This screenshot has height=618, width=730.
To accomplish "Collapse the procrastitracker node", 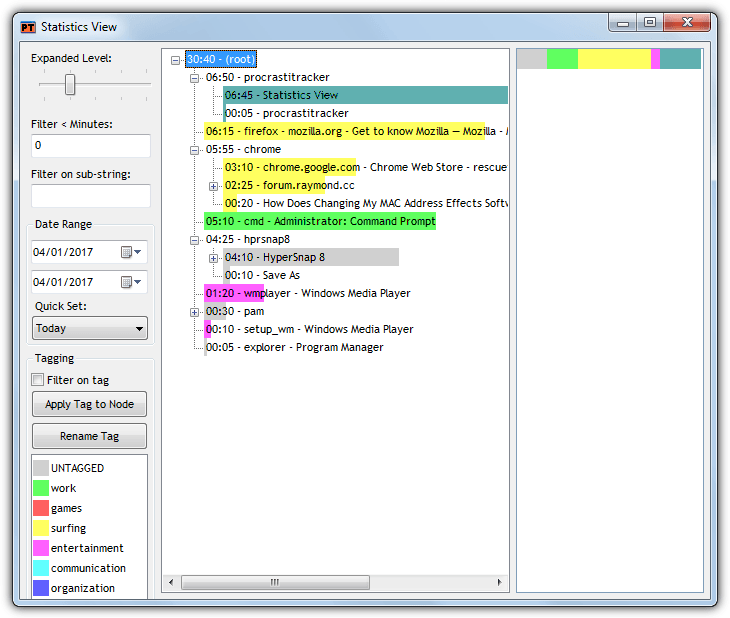I will pos(194,78).
